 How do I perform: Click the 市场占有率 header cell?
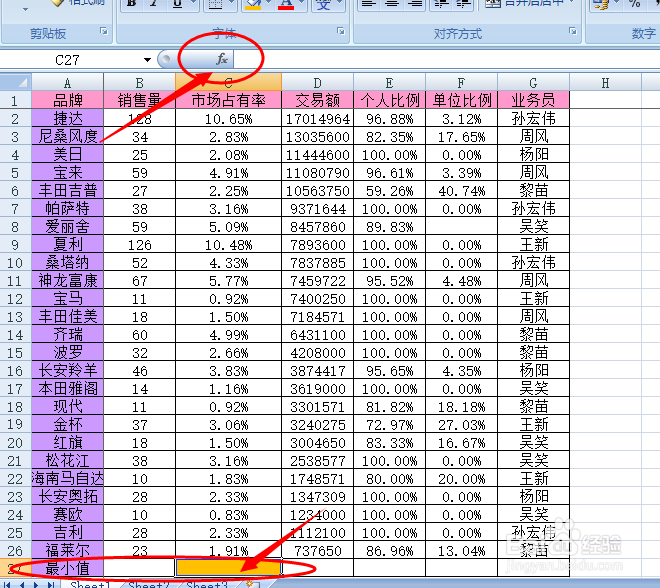click(x=229, y=100)
